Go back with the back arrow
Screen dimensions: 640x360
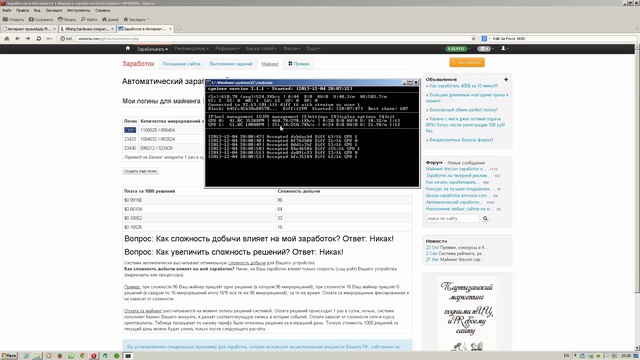(x=17, y=38)
